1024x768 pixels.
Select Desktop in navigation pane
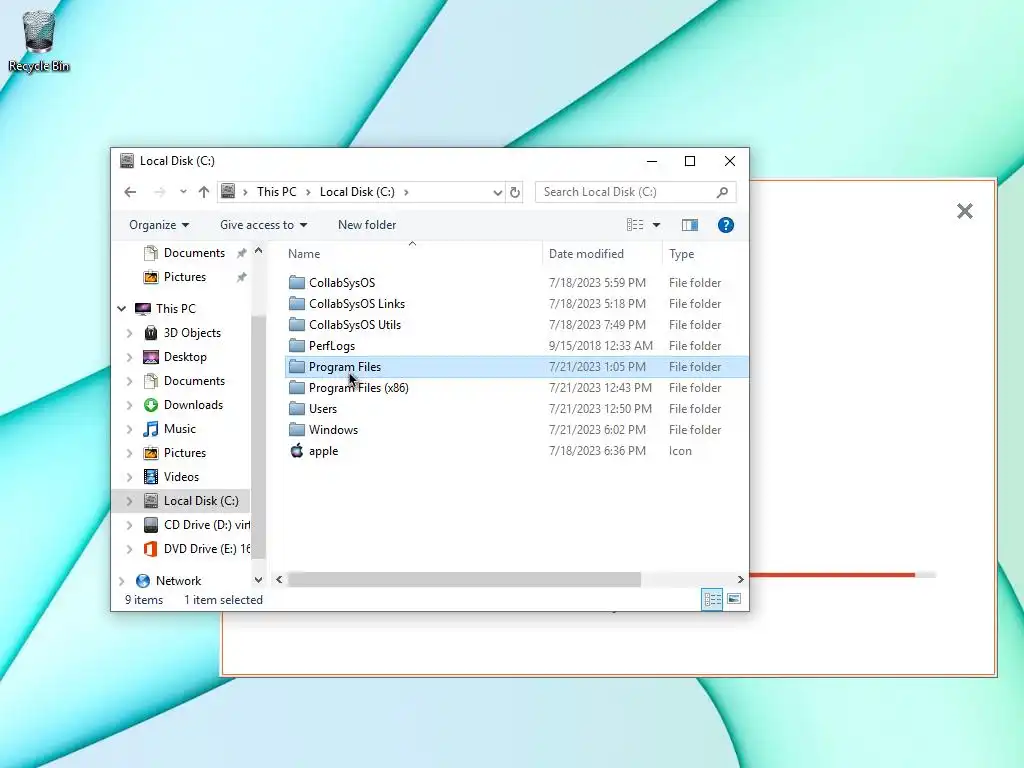(185, 357)
